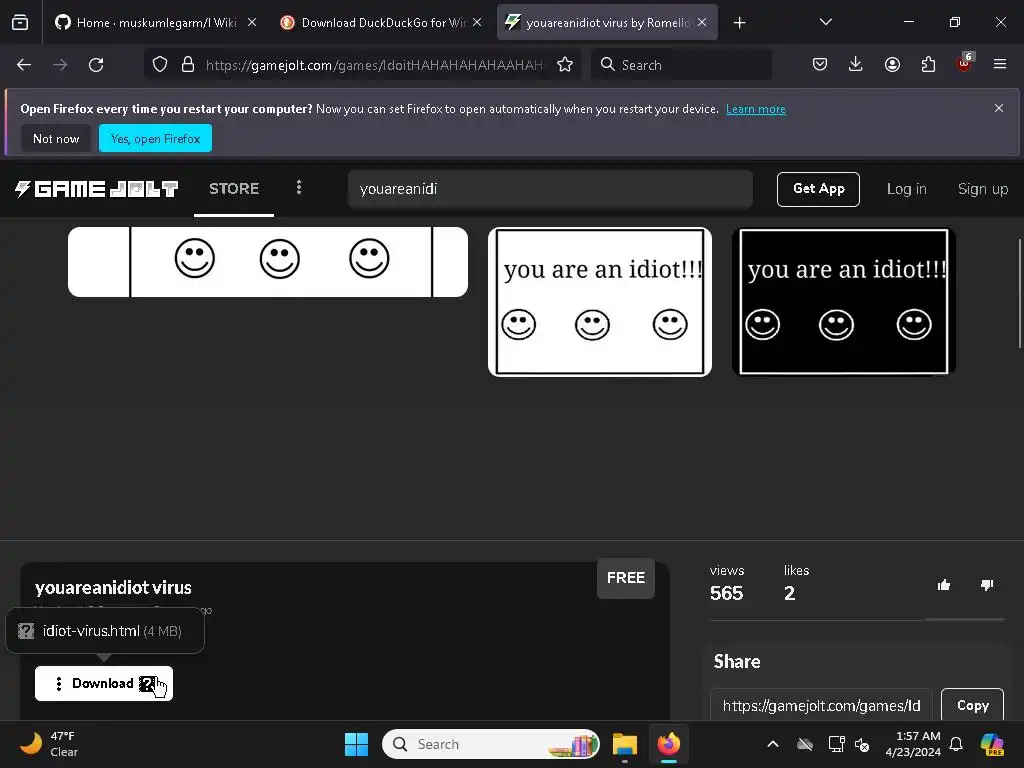Select the share URL field
Viewport: 1024px width, 768px height.
821,705
